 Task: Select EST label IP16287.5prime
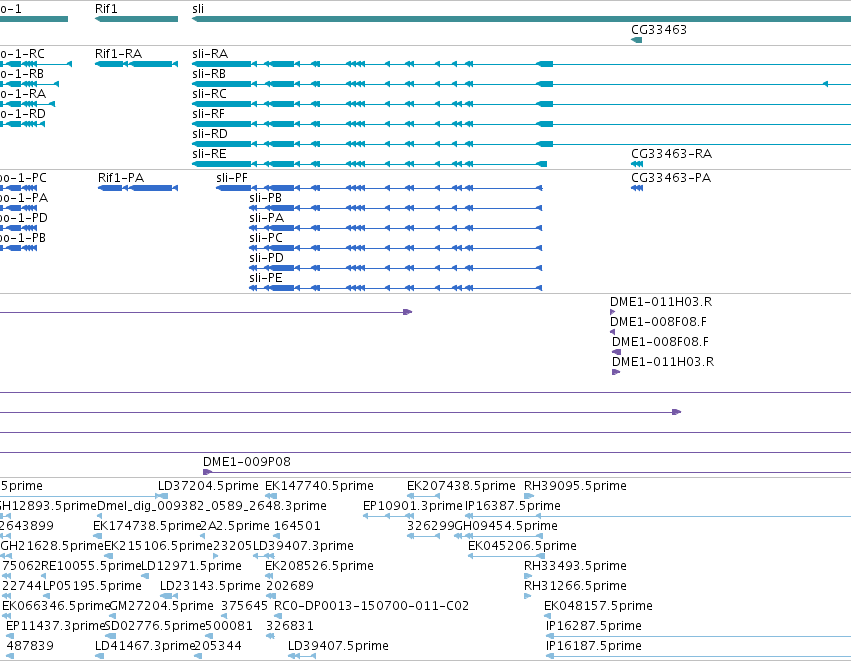pos(594,626)
